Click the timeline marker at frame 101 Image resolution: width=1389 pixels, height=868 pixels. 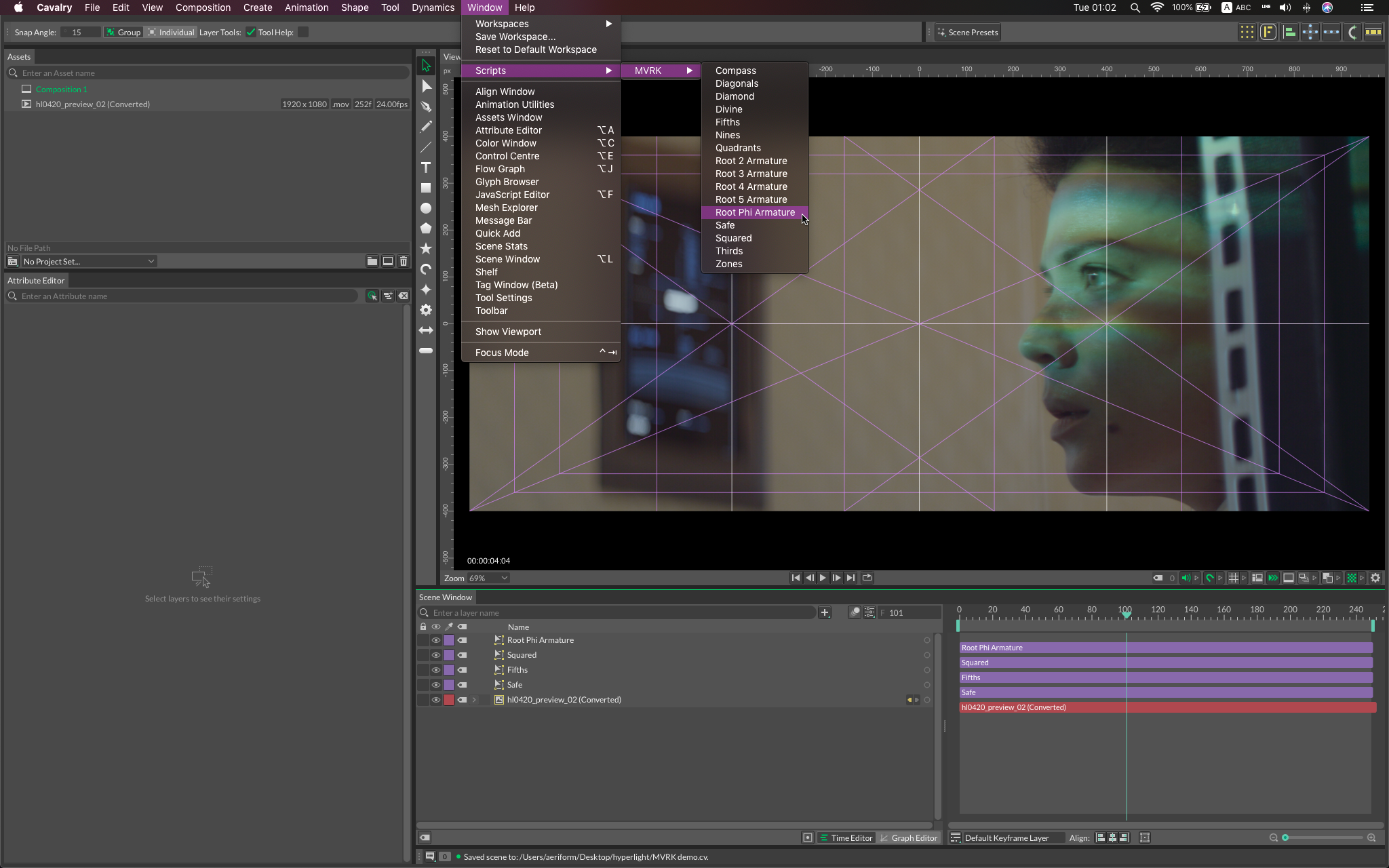pyautogui.click(x=1126, y=613)
